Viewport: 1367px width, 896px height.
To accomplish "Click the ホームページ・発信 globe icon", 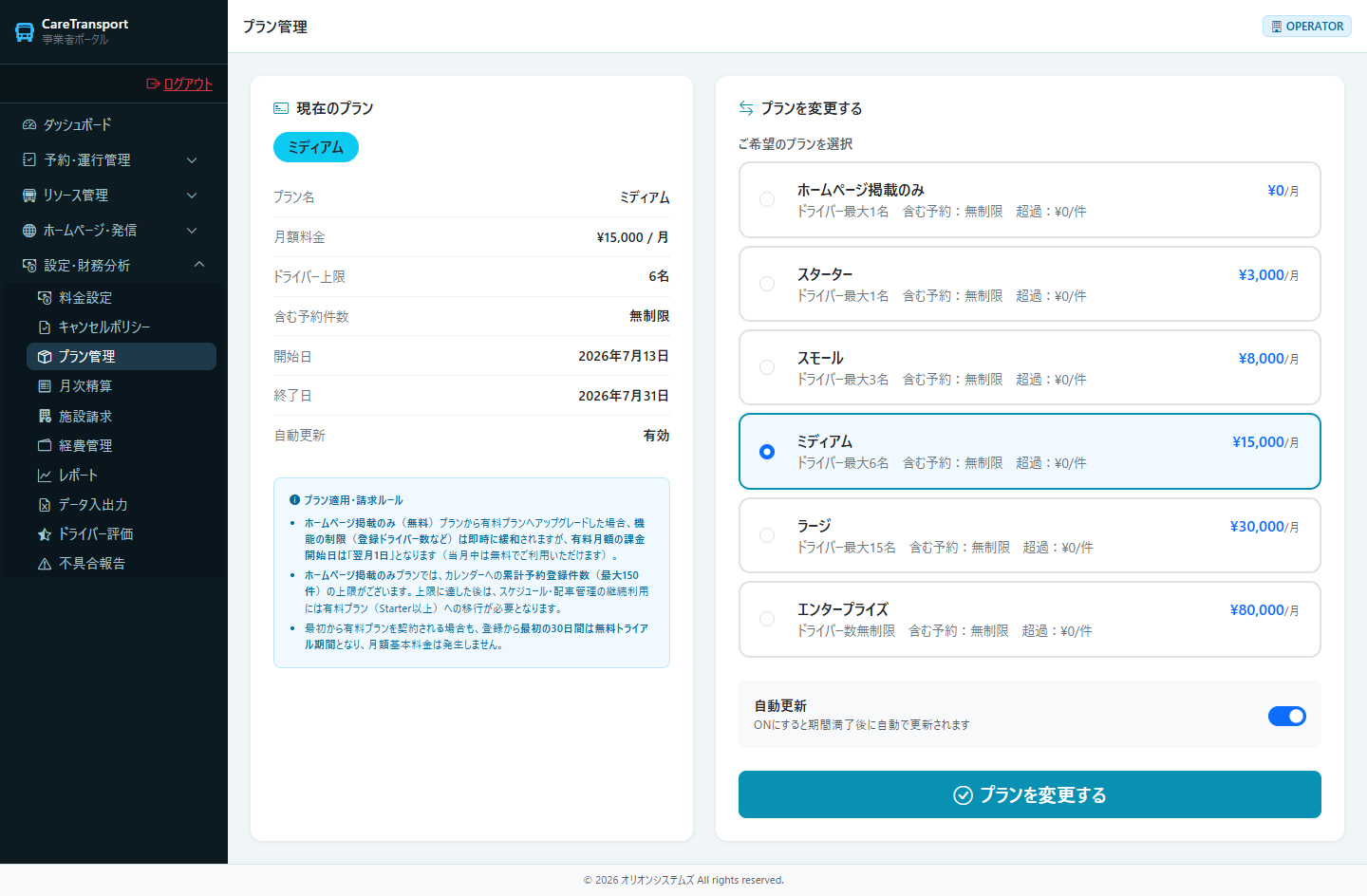I will coord(29,230).
